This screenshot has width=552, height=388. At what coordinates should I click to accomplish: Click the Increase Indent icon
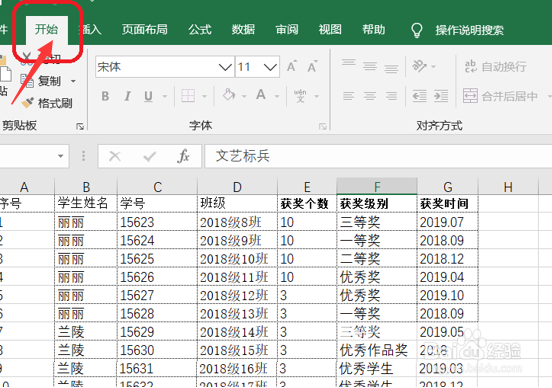click(x=441, y=96)
